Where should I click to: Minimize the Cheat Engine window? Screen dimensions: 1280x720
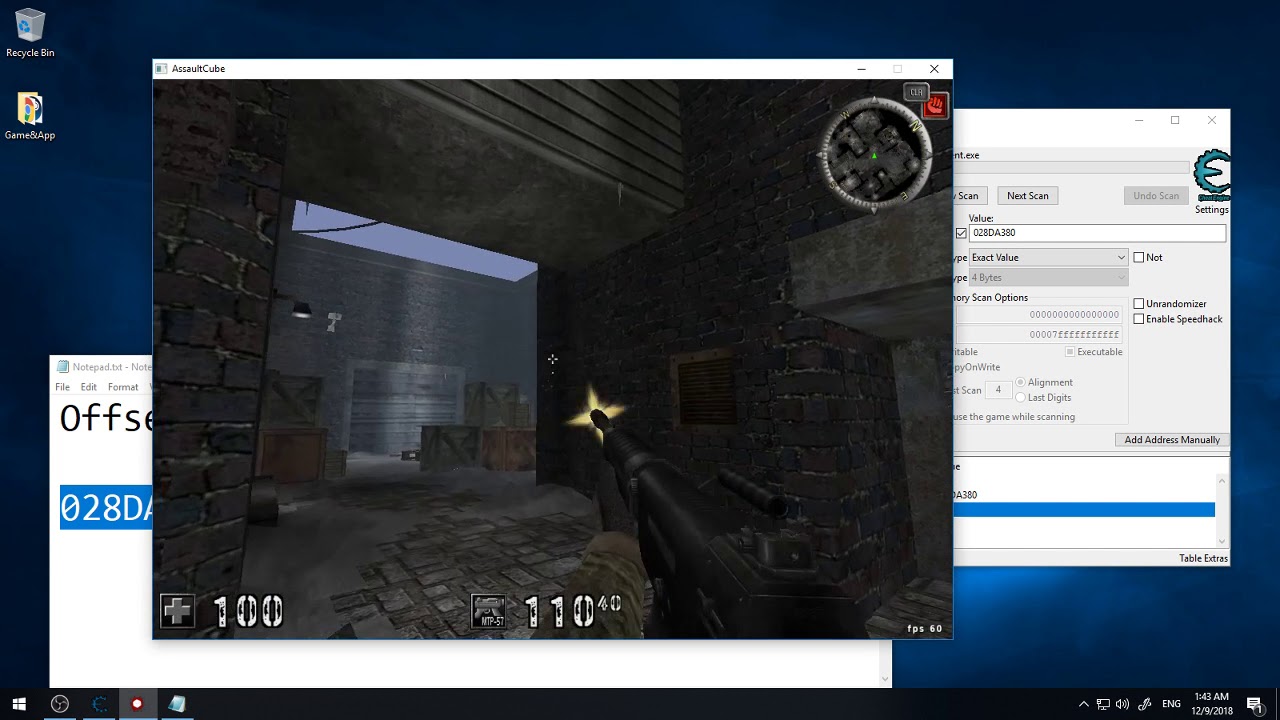pyautogui.click(x=1138, y=120)
